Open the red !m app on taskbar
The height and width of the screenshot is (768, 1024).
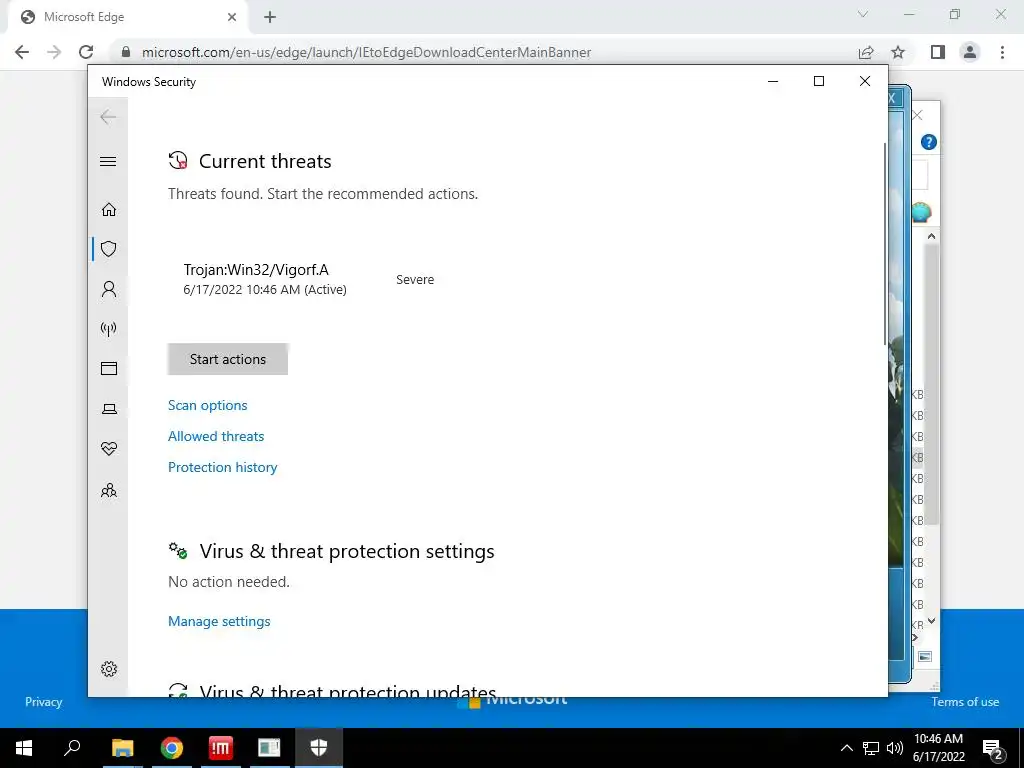point(220,748)
